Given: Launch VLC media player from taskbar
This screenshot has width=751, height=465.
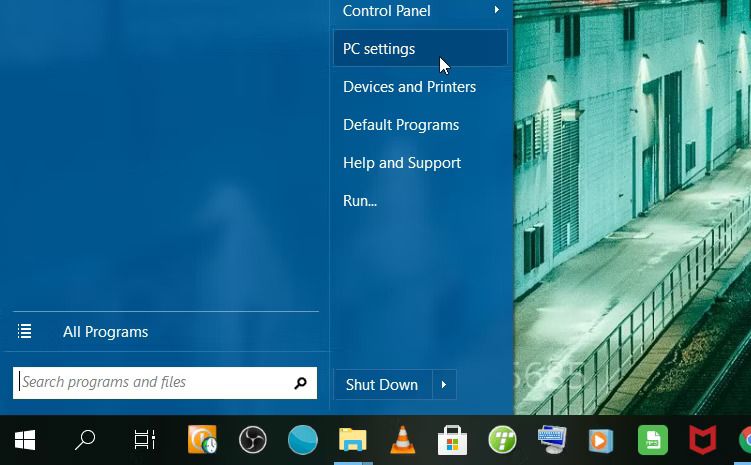Looking at the screenshot, I should pyautogui.click(x=403, y=440).
